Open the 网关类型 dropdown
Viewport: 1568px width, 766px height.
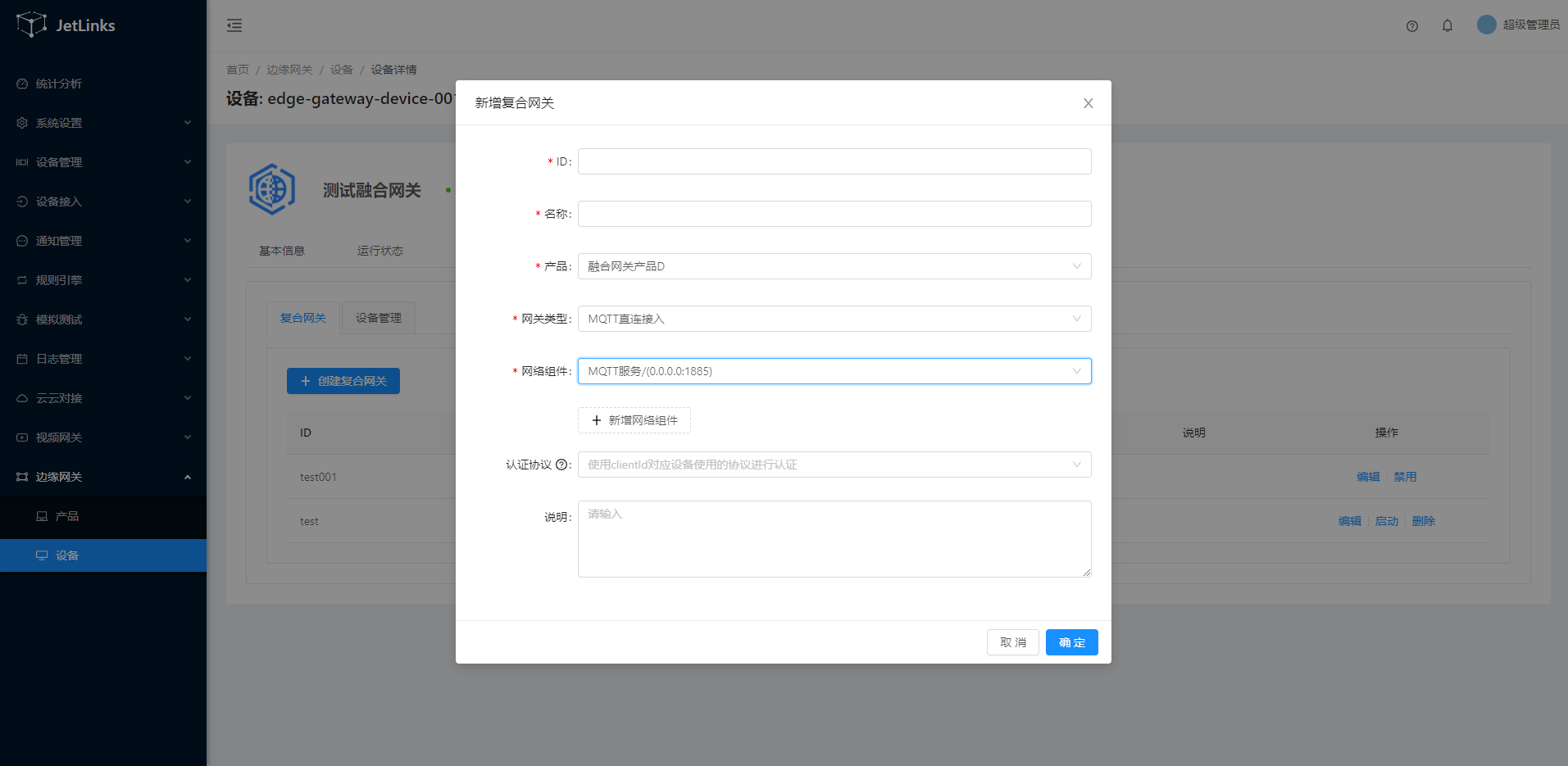[834, 319]
